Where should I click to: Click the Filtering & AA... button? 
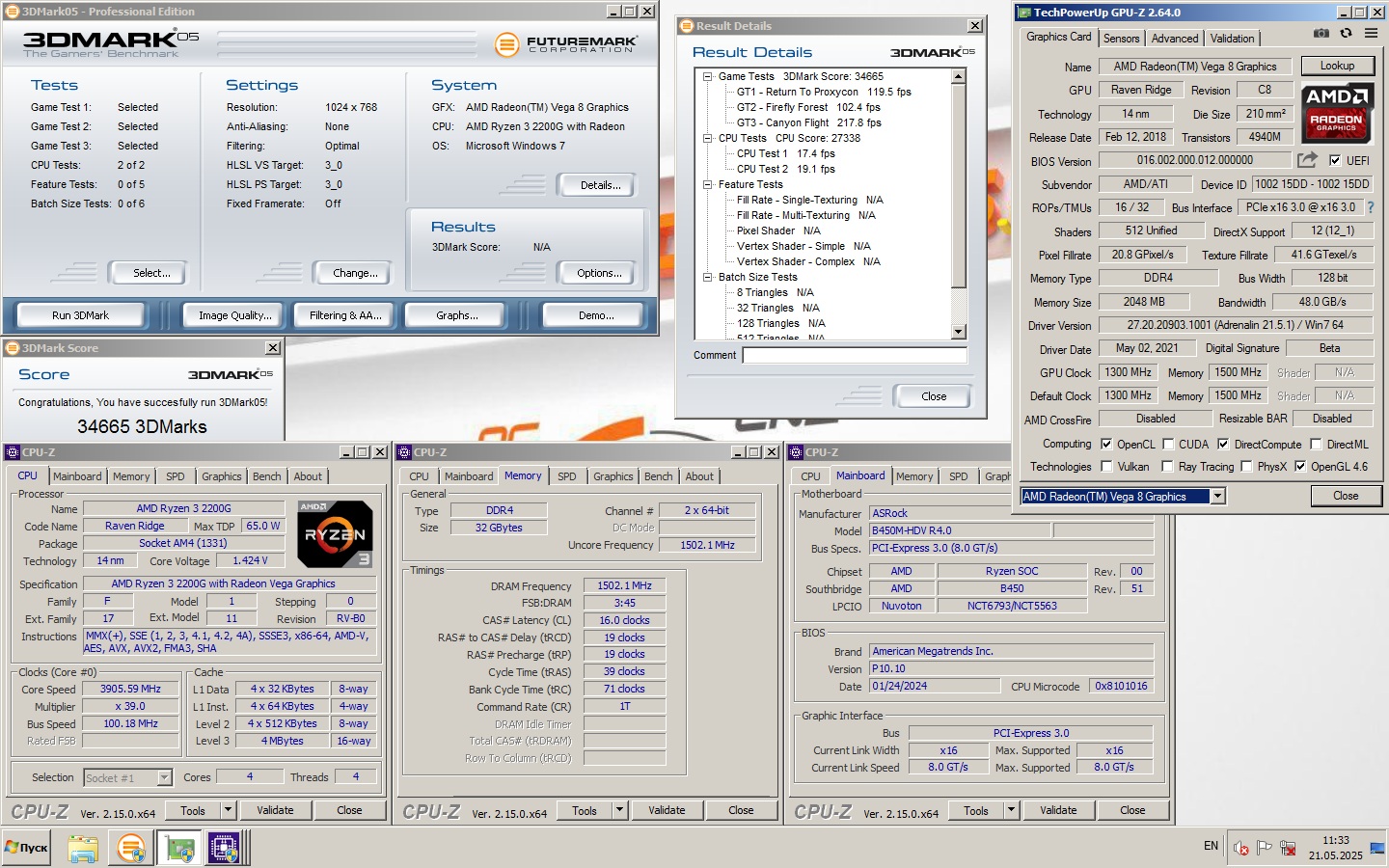coord(345,315)
